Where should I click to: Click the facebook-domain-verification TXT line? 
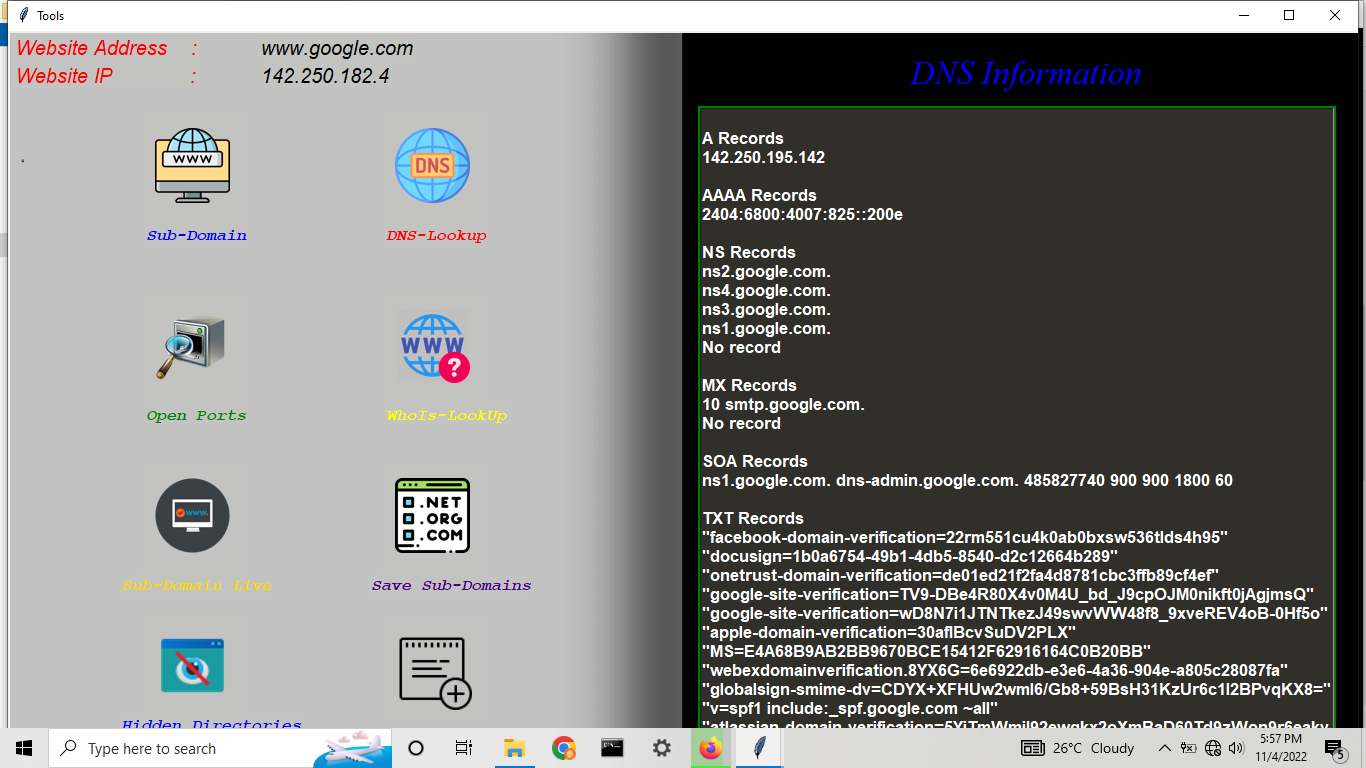pyautogui.click(x=965, y=537)
